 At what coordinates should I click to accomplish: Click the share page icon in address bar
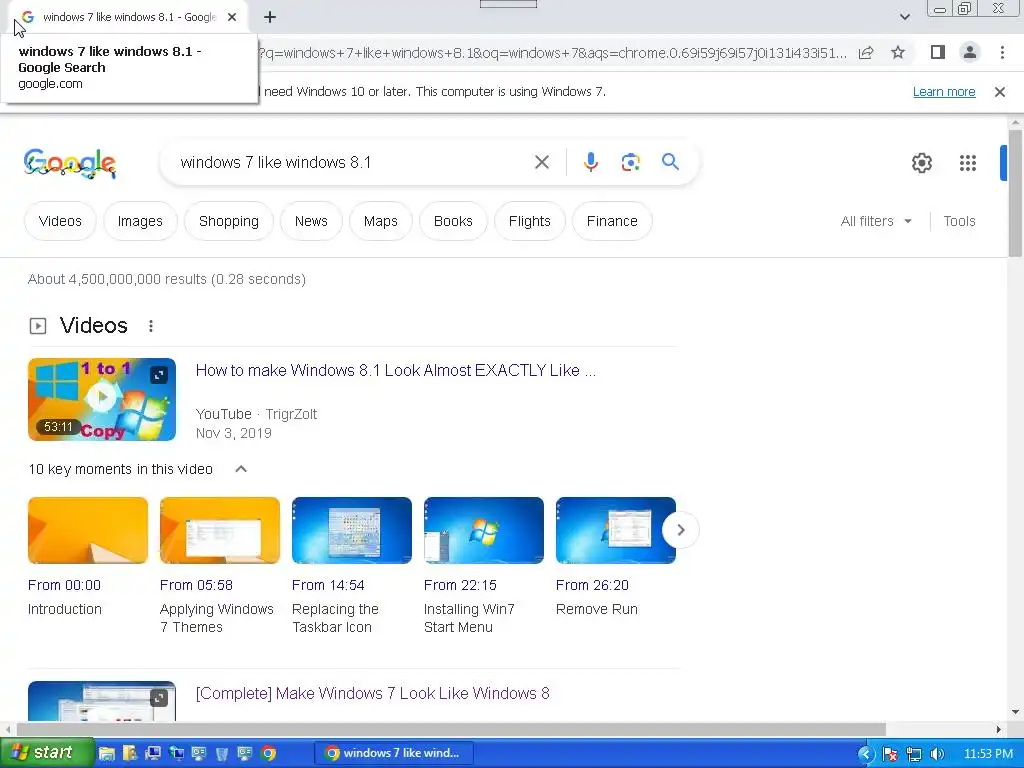point(866,52)
